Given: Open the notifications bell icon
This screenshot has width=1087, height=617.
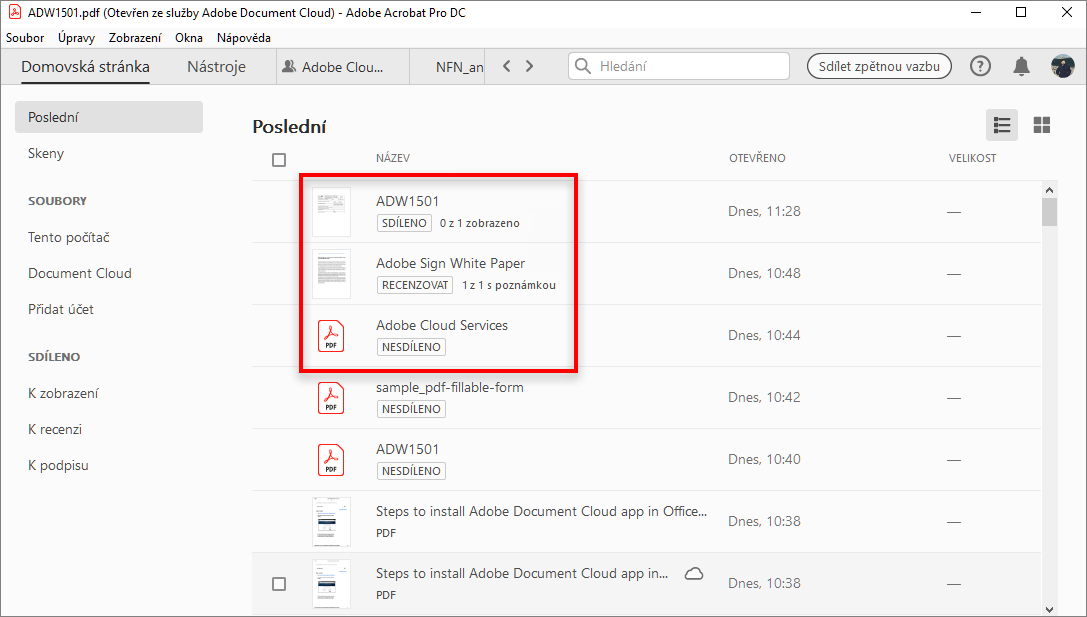Looking at the screenshot, I should pos(1021,66).
